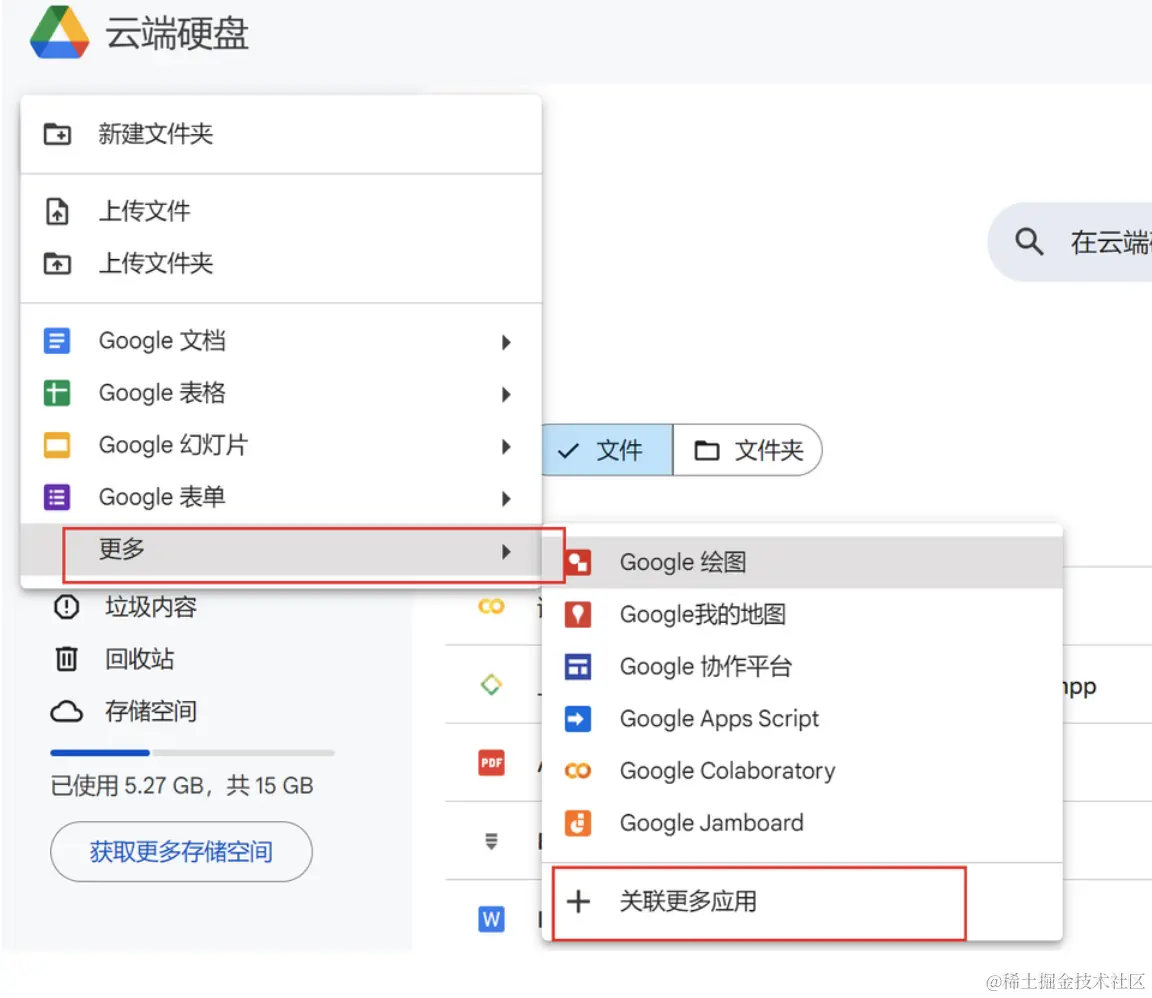The width and height of the screenshot is (1152, 998).
Task: Open Google 协作平台 from the submenu
Action: [x=802, y=667]
